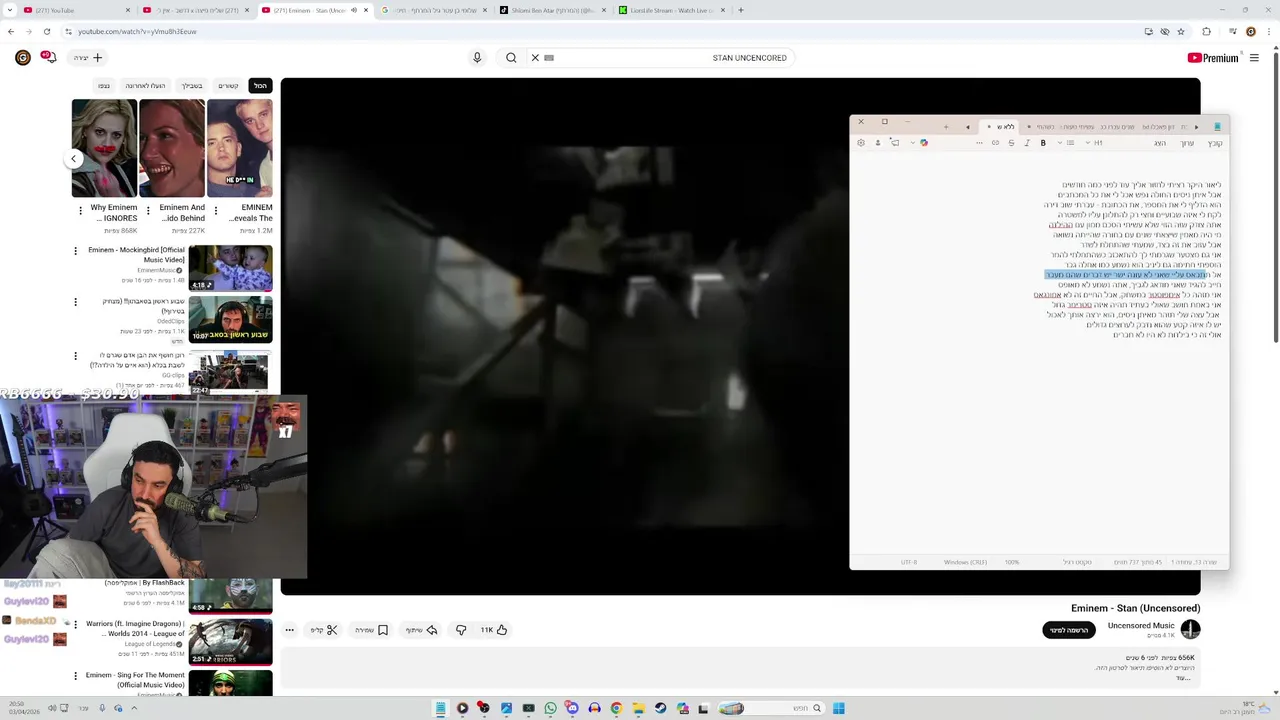Open WhatsApp from the taskbar
This screenshot has width=1280, height=720.
coord(550,708)
